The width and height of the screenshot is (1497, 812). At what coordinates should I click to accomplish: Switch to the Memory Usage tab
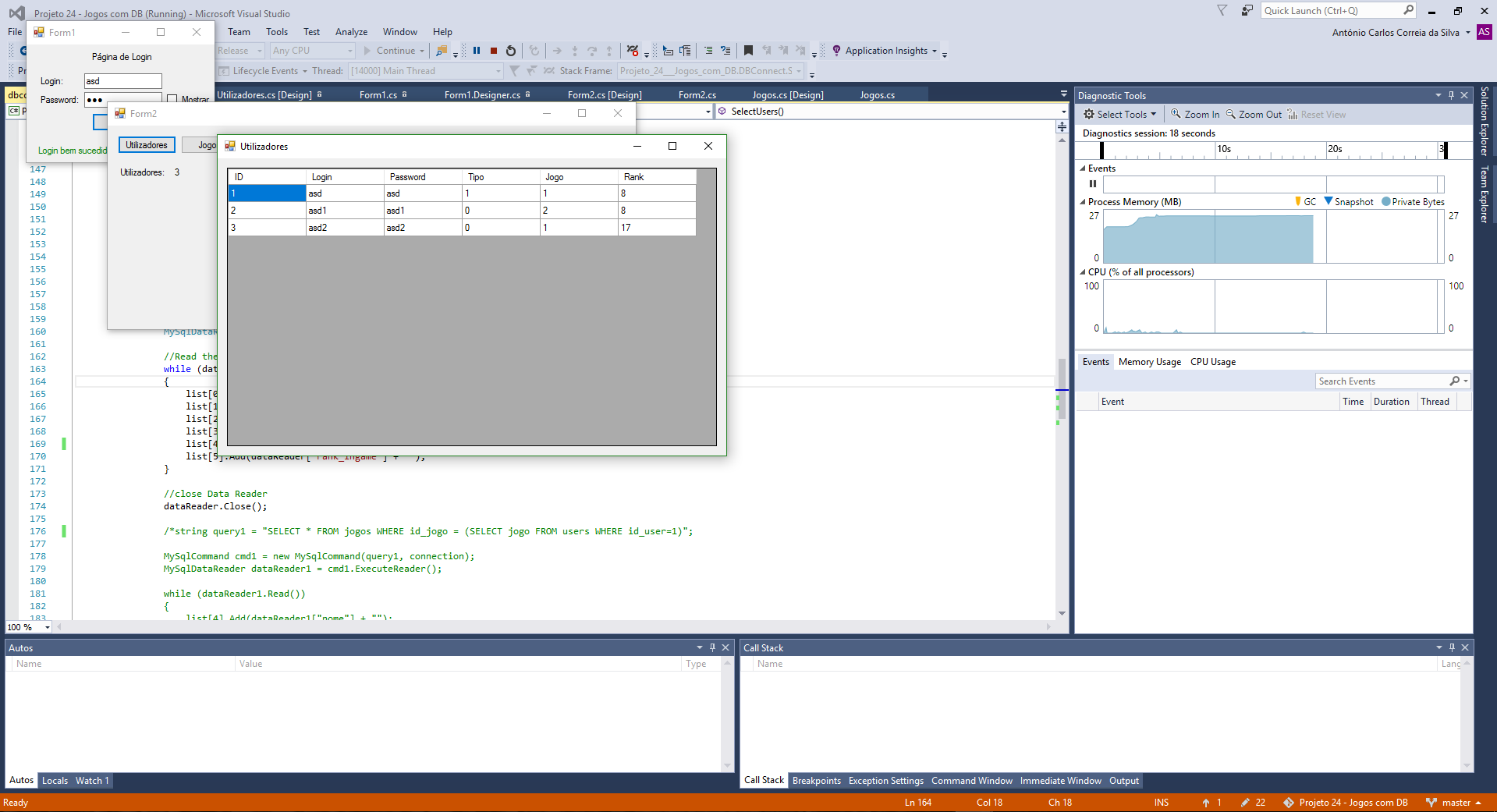(1150, 362)
